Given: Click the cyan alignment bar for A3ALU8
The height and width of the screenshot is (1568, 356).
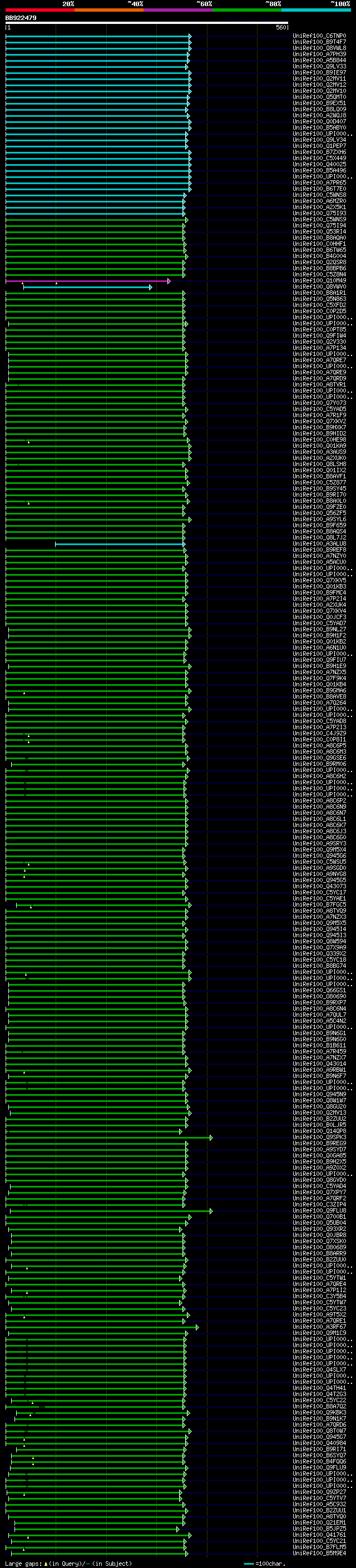Looking at the screenshot, I should [x=120, y=543].
